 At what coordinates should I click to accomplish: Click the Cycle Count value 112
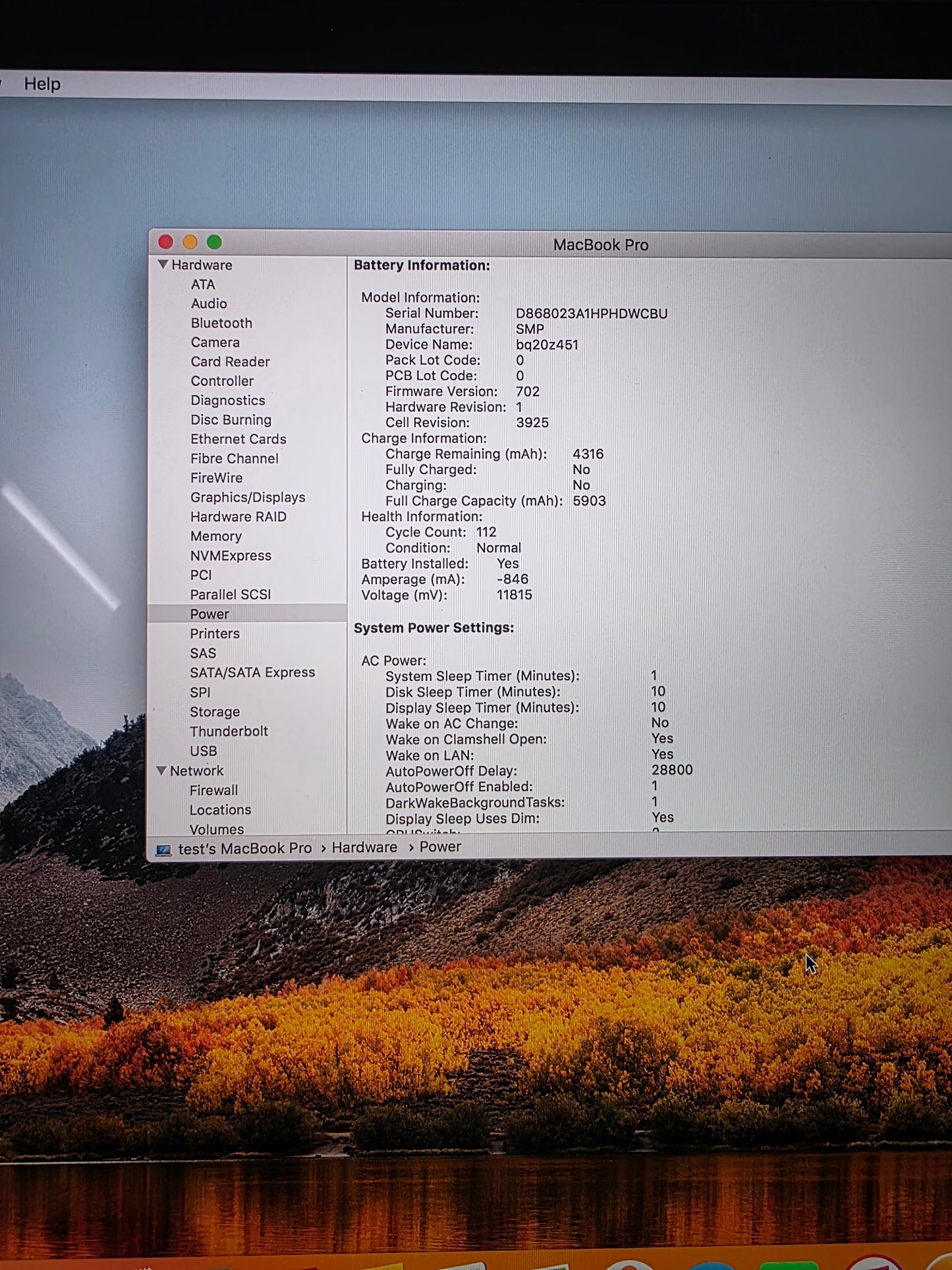[x=486, y=532]
